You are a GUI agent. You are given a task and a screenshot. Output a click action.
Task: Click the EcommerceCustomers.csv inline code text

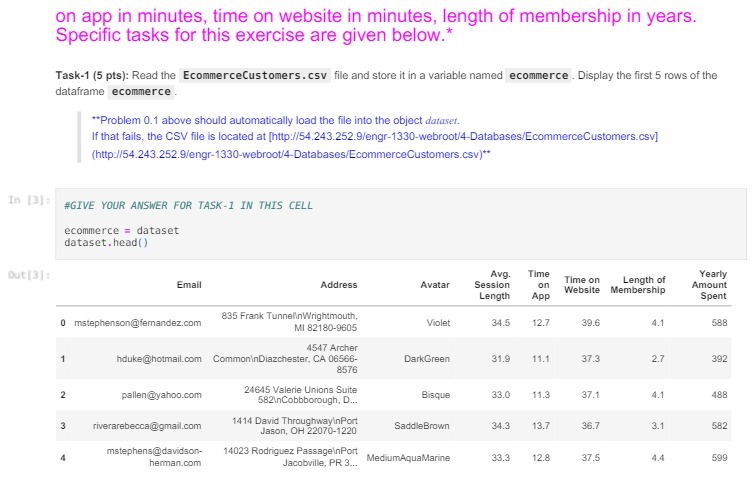pos(255,76)
